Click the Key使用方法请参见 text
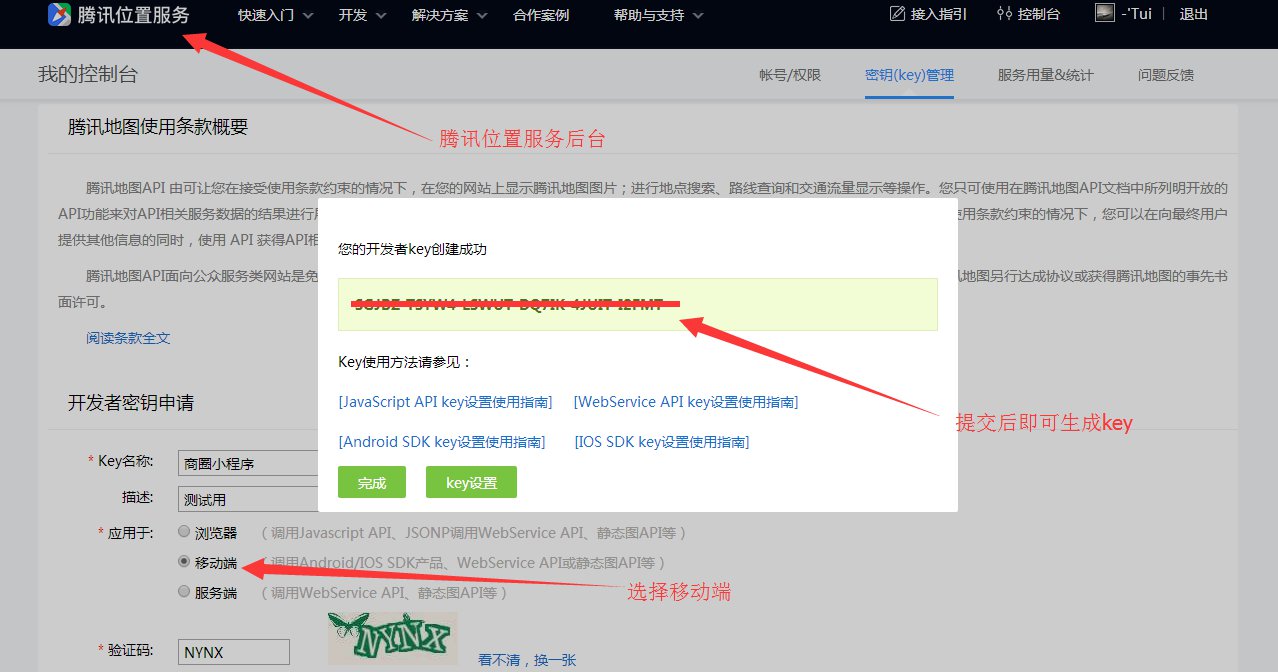This screenshot has height=672, width=1278. point(405,362)
